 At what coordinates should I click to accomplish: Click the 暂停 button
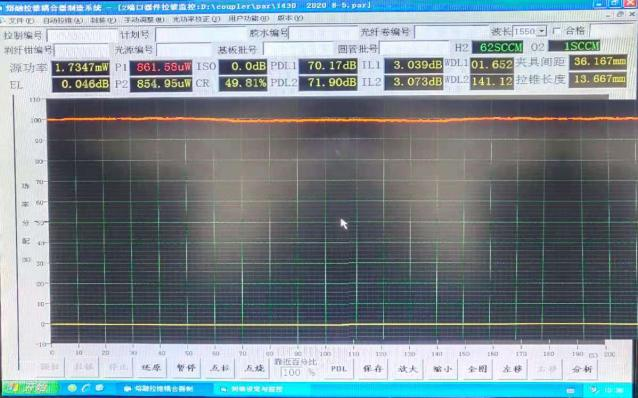[185, 368]
